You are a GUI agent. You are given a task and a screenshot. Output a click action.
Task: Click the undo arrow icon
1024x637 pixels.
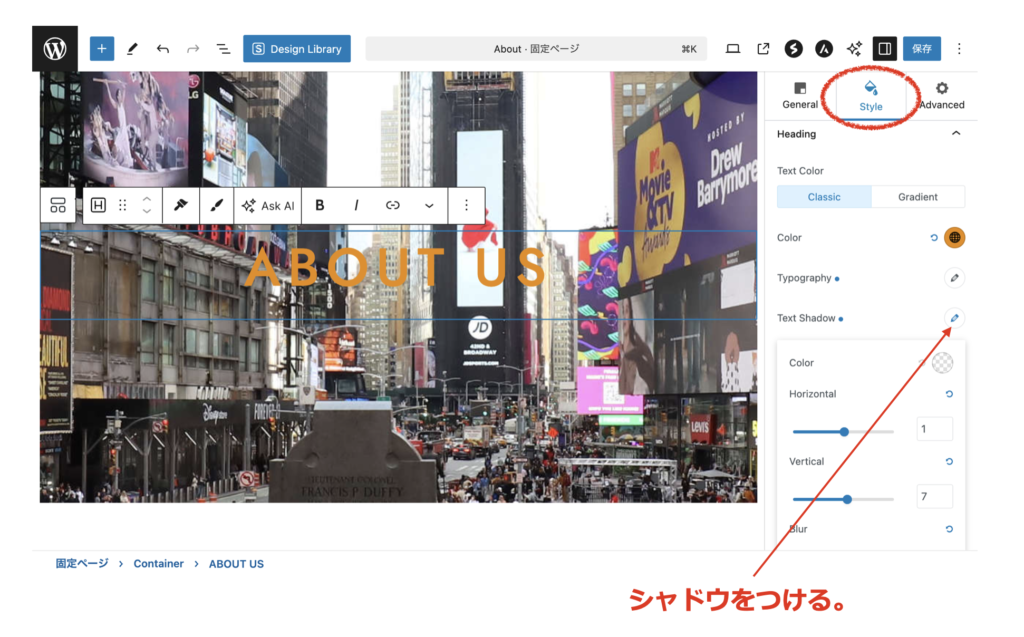click(163, 48)
